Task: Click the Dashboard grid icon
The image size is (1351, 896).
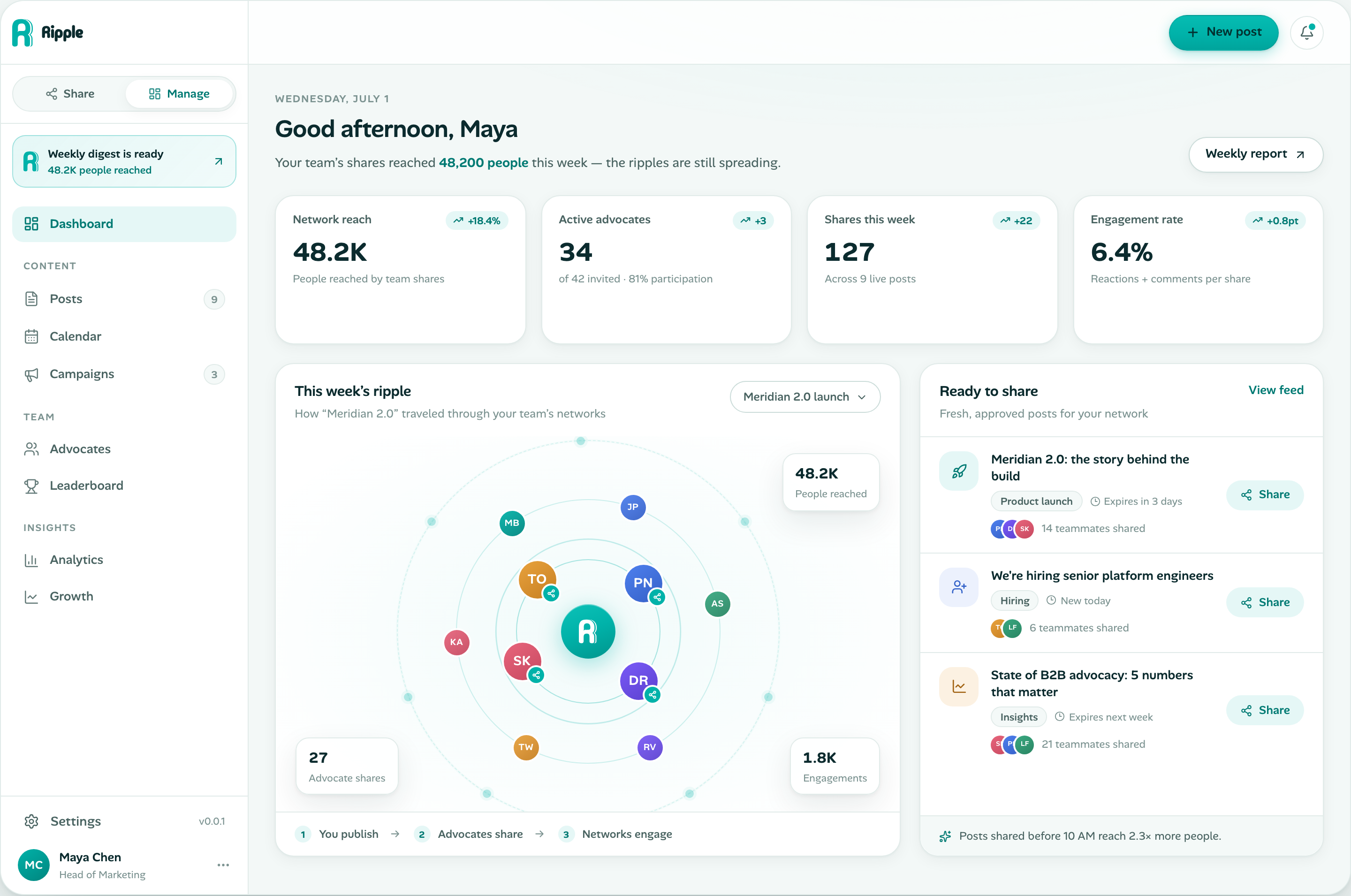Action: point(31,224)
